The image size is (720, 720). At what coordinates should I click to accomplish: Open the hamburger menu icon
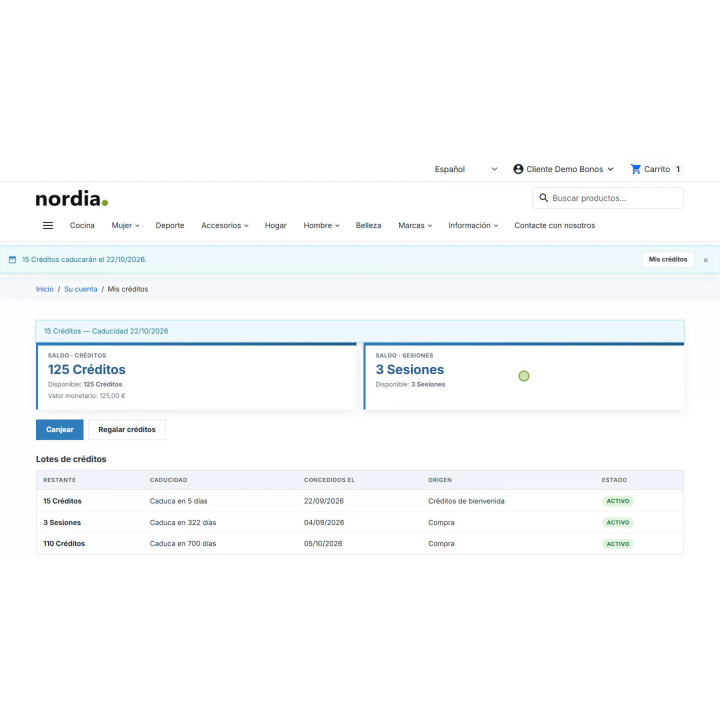click(48, 225)
